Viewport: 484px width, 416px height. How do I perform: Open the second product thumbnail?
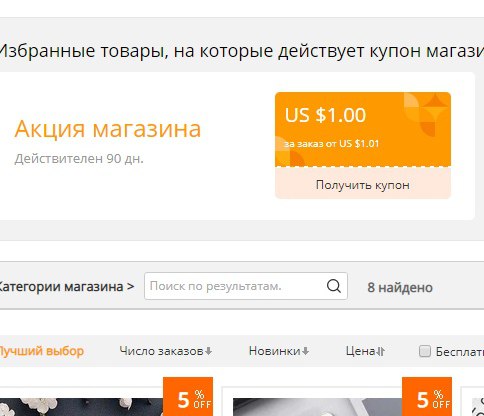317,407
